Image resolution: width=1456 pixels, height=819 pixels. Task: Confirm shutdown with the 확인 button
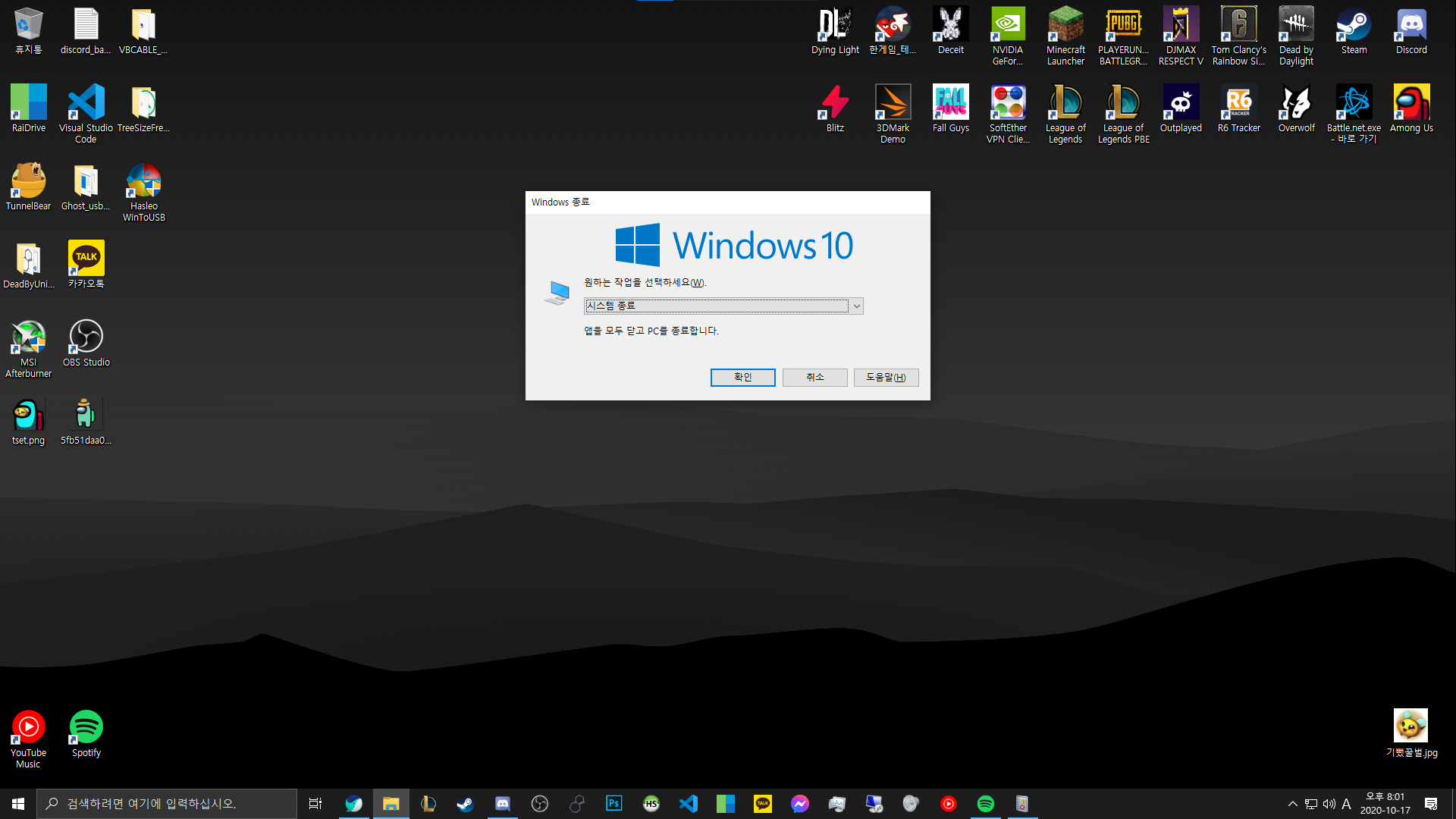[742, 377]
